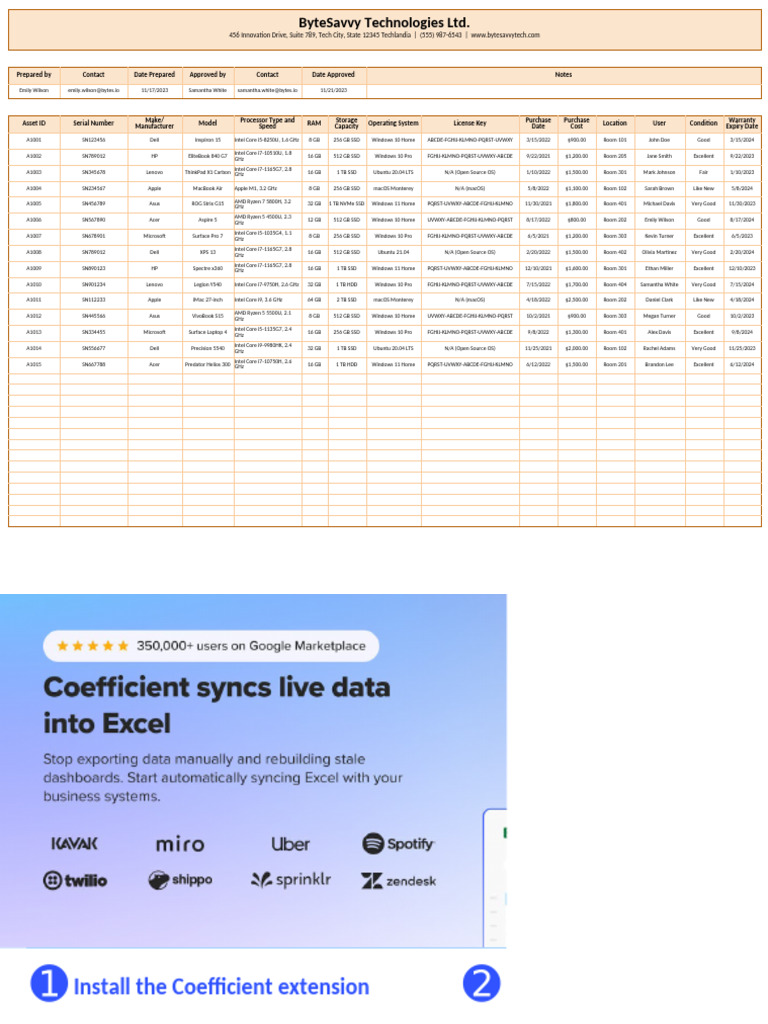
Task: Click the XPS 13 model cell
Action: coord(208,252)
